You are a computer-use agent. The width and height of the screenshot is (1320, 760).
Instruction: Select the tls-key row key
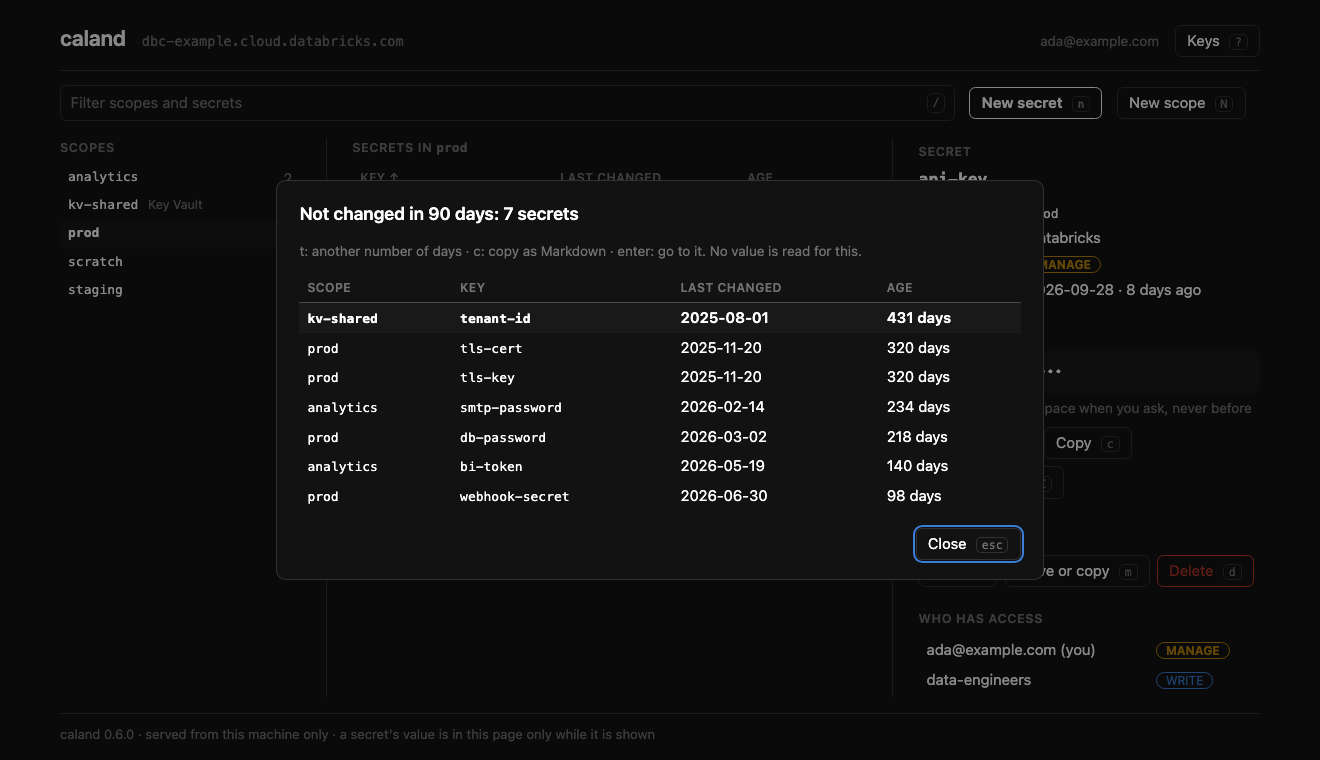click(487, 377)
